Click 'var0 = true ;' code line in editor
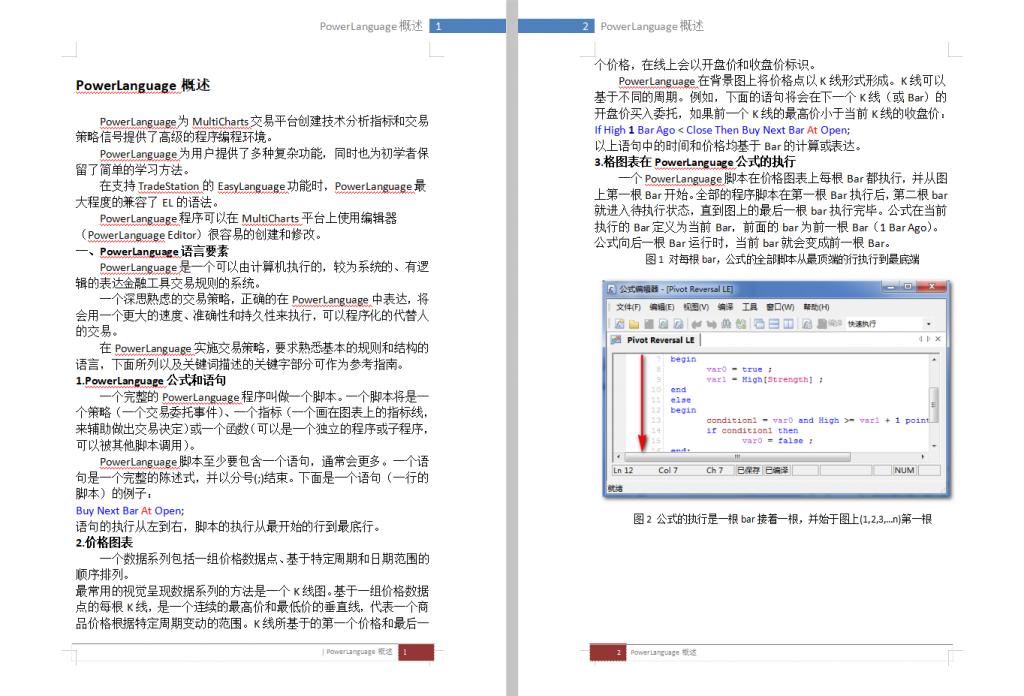Screen dimensions: 1024x696 [x=739, y=370]
